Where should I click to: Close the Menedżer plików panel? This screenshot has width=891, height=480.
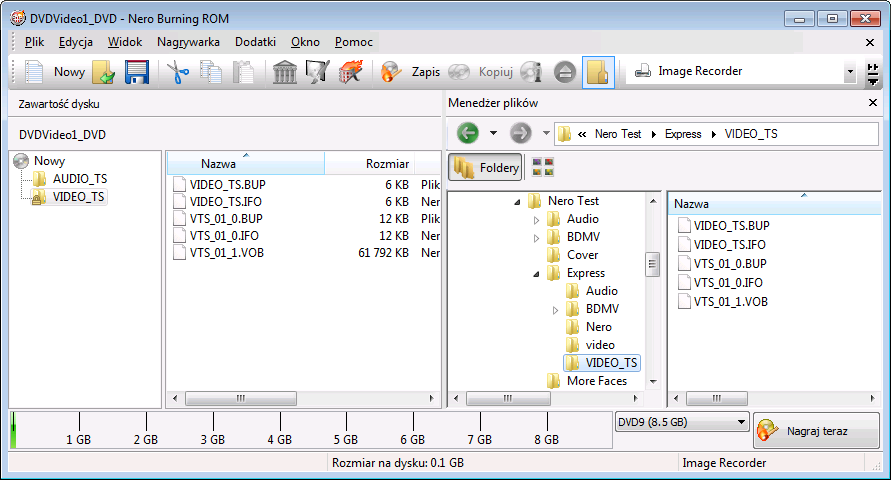point(873,103)
